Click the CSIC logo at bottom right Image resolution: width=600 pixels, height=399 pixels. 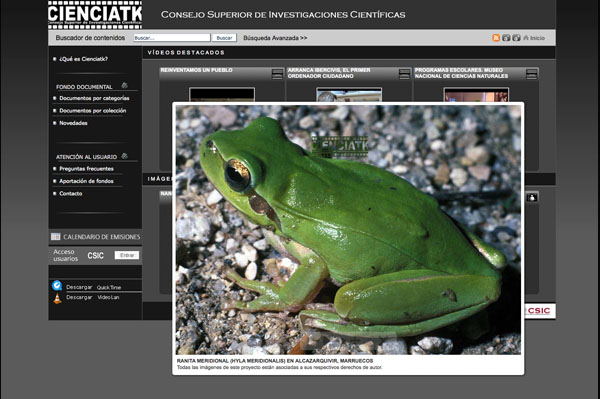click(540, 311)
